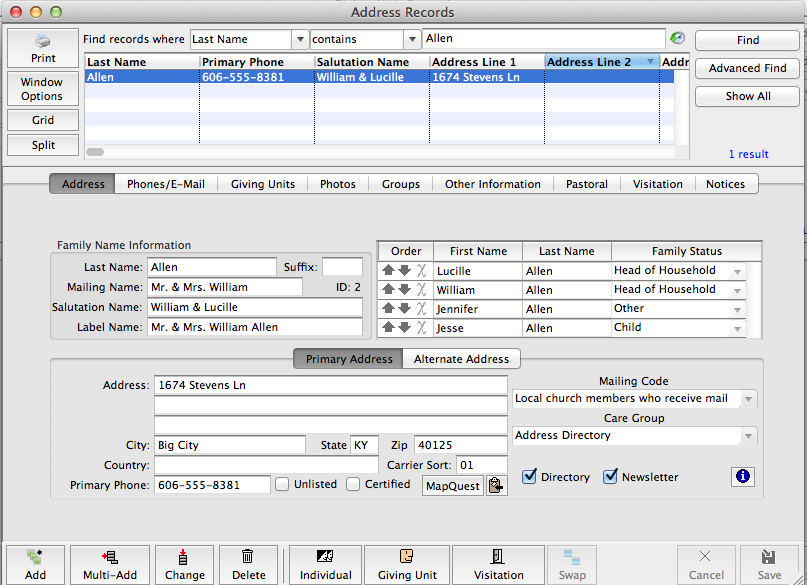The image size is (807, 585).
Task: Open the Mailing Code dropdown
Action: [749, 399]
